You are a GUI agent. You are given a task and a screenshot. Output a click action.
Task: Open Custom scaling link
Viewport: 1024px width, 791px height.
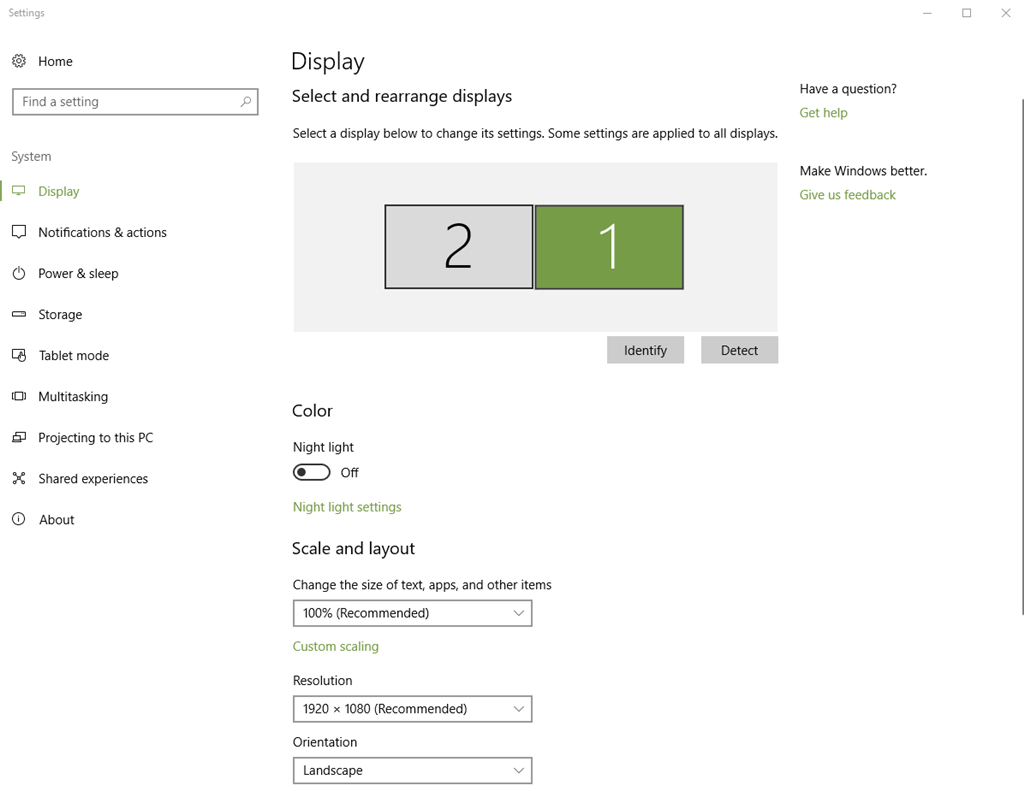point(336,646)
